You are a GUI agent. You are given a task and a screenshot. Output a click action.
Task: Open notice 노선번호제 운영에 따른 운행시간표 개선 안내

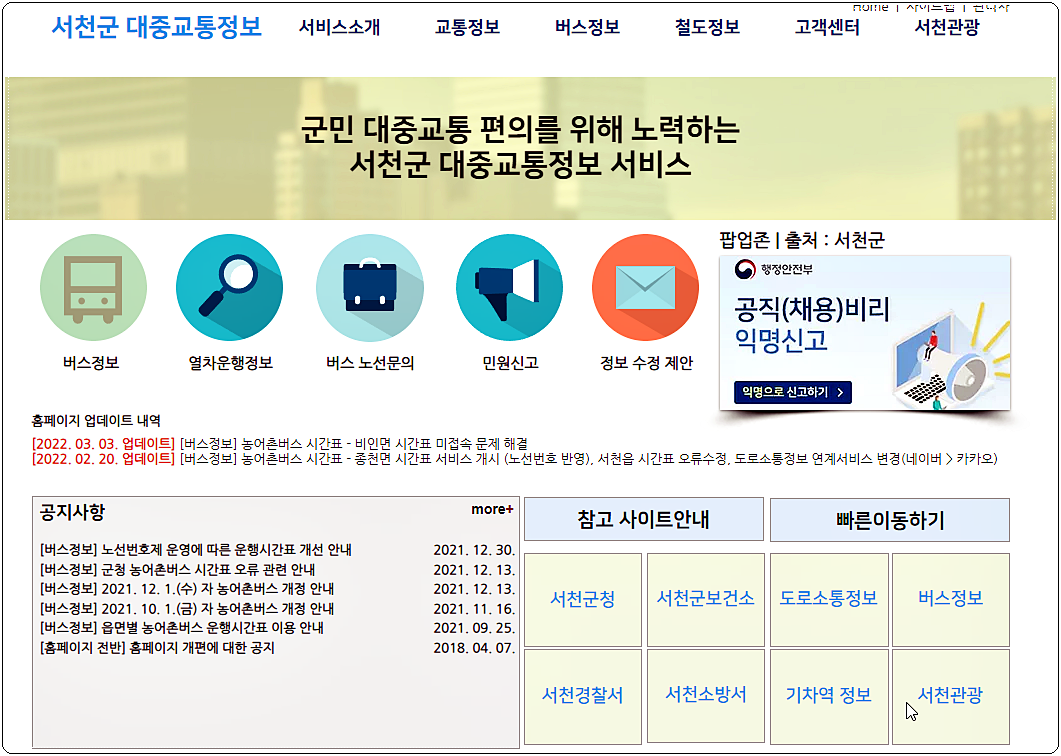196,550
